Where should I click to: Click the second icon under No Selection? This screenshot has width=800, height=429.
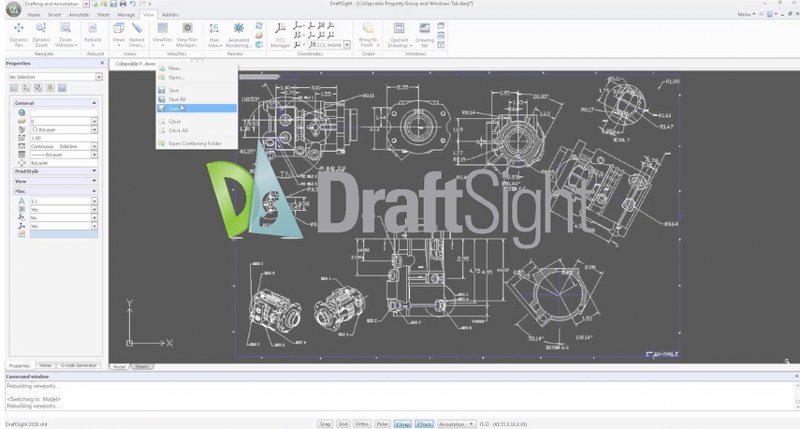pos(26,88)
